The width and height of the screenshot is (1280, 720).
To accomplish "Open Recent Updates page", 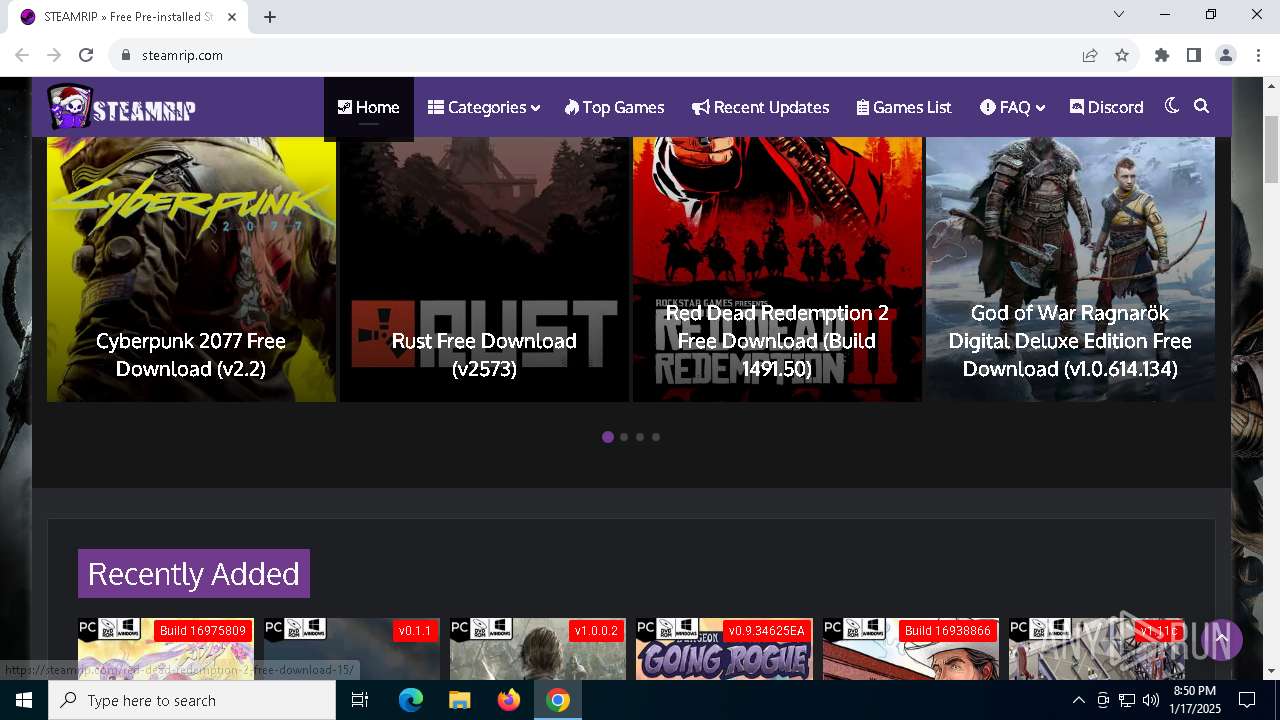I will point(760,107).
